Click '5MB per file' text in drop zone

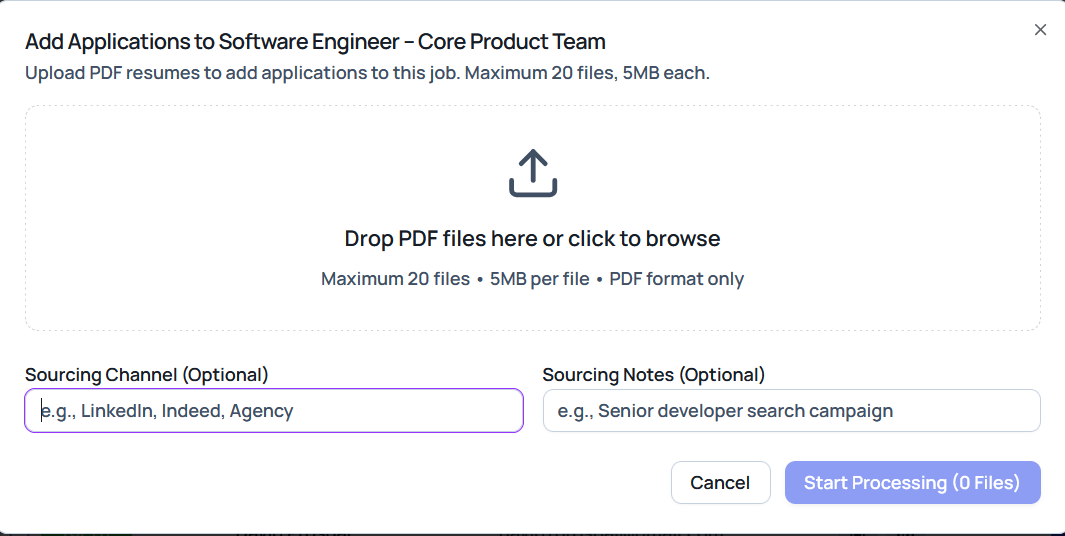[x=539, y=279]
